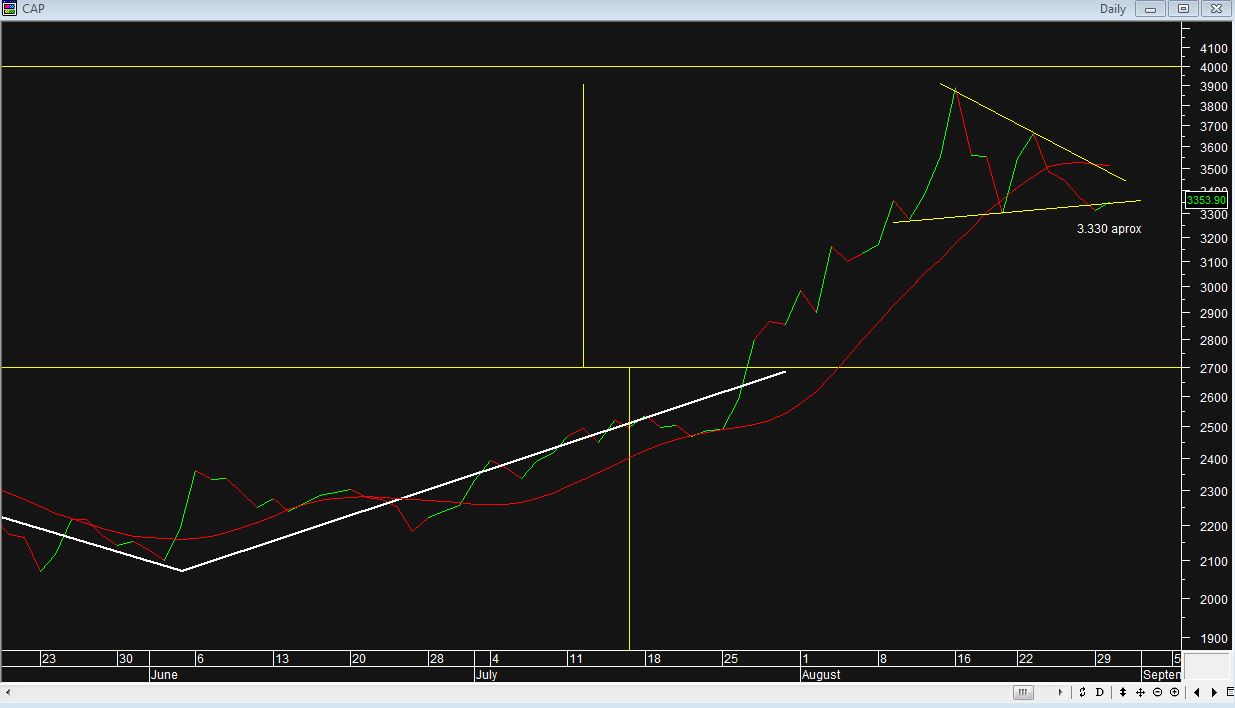The height and width of the screenshot is (708, 1235).
Task: Click the date label 29
Action: click(1103, 658)
